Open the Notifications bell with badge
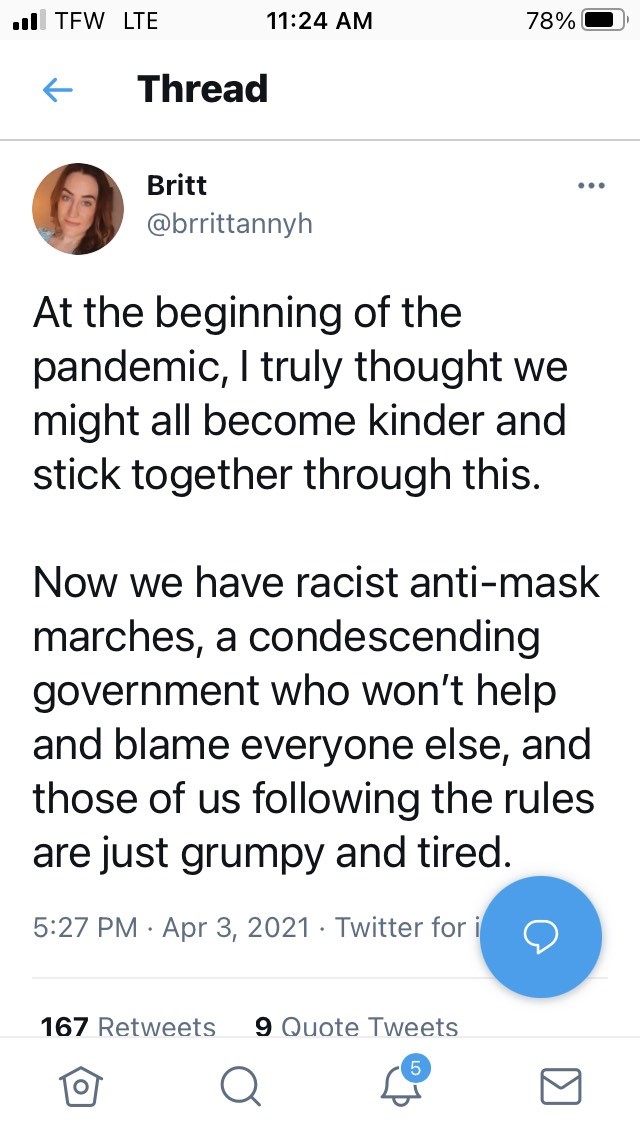This screenshot has height=1136, width=640. point(402,1083)
